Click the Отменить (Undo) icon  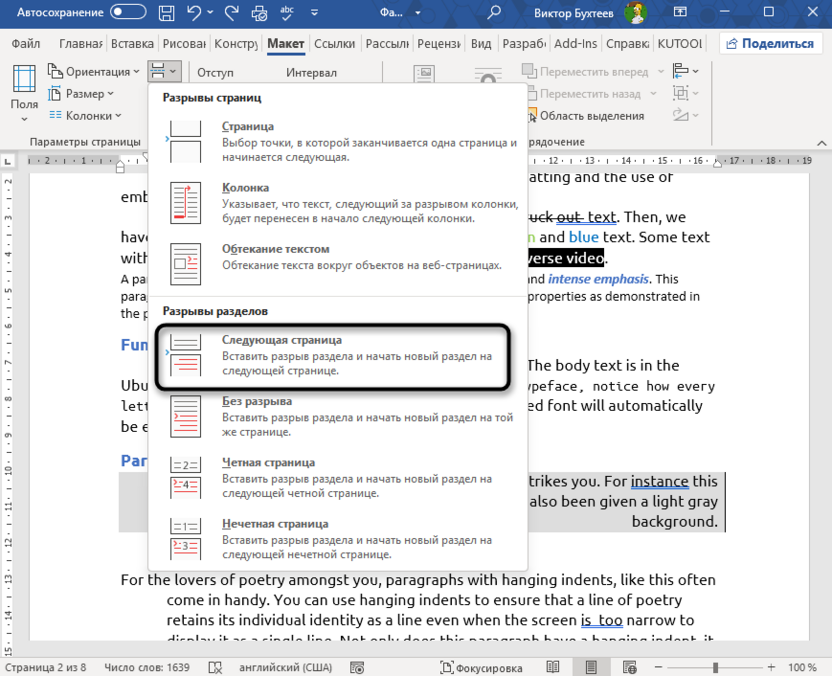tap(193, 13)
